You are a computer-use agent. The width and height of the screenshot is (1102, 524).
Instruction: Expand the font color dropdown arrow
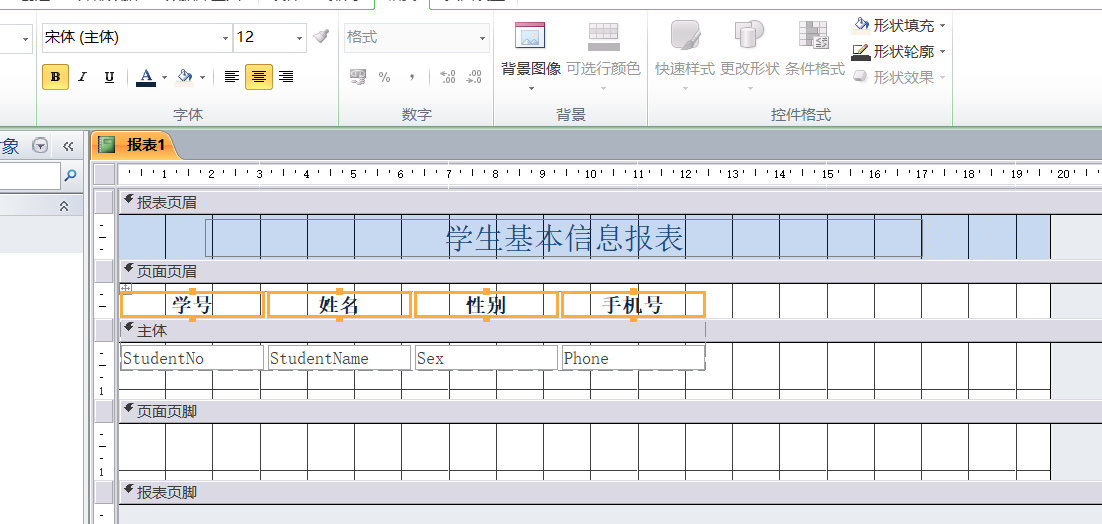pyautogui.click(x=164, y=77)
